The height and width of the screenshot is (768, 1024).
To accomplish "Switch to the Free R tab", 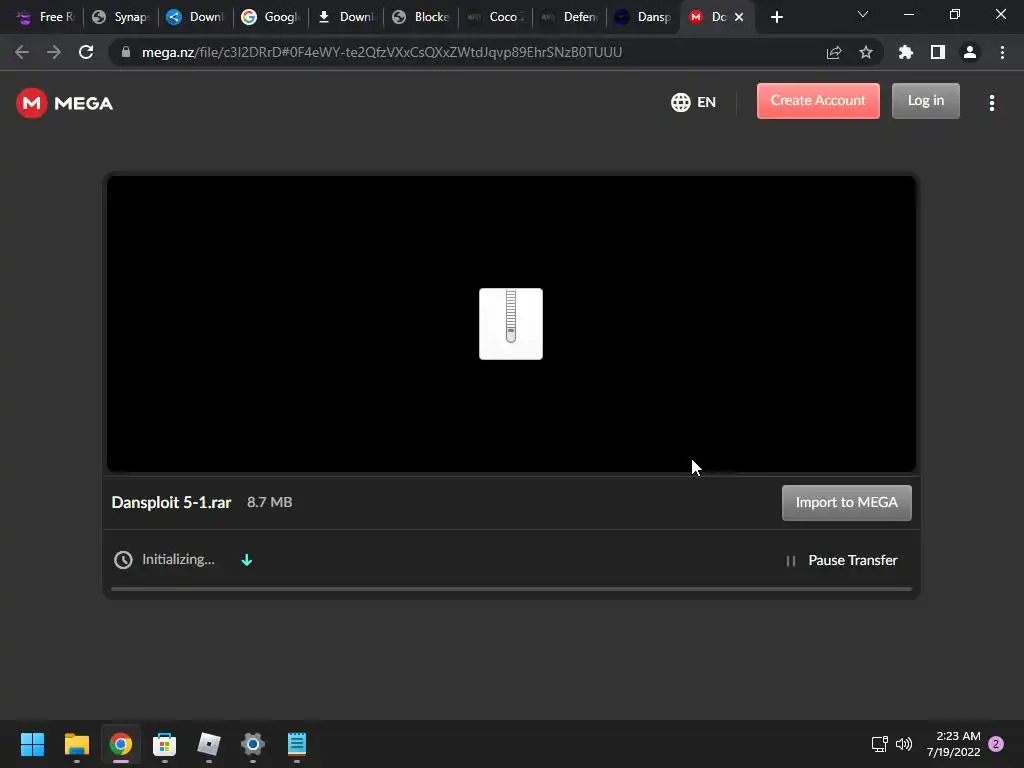I will [x=44, y=17].
